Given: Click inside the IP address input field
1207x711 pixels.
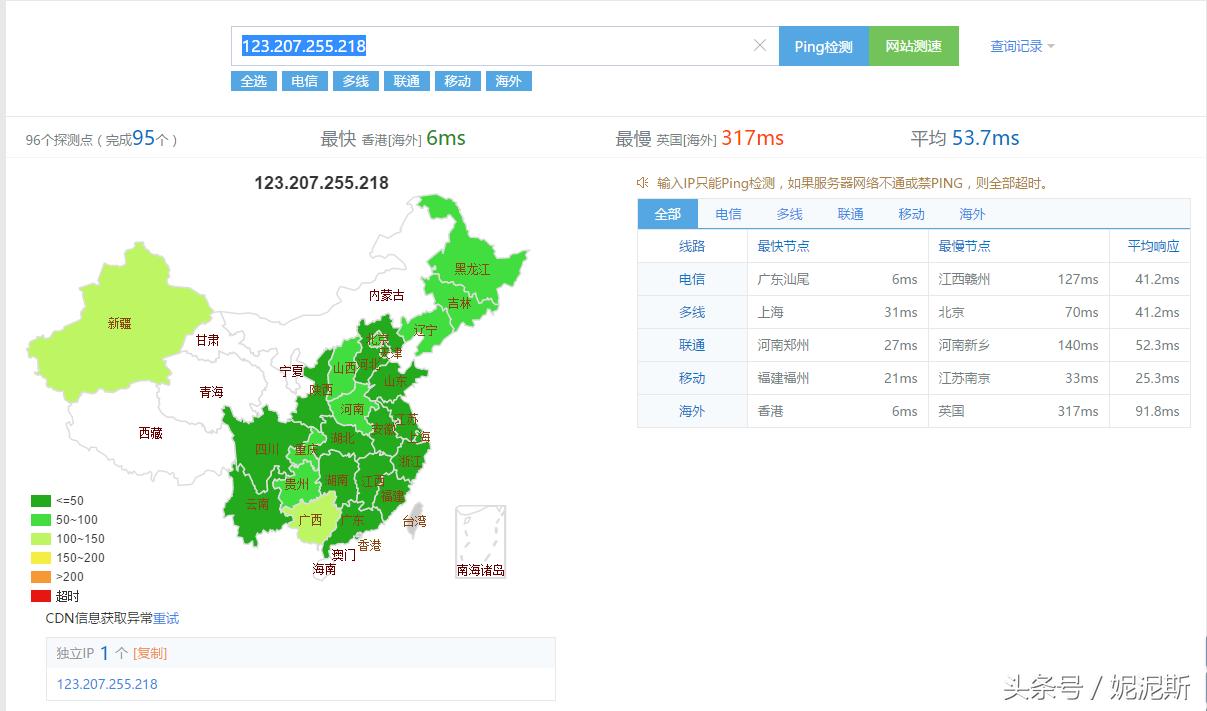Looking at the screenshot, I should (500, 45).
